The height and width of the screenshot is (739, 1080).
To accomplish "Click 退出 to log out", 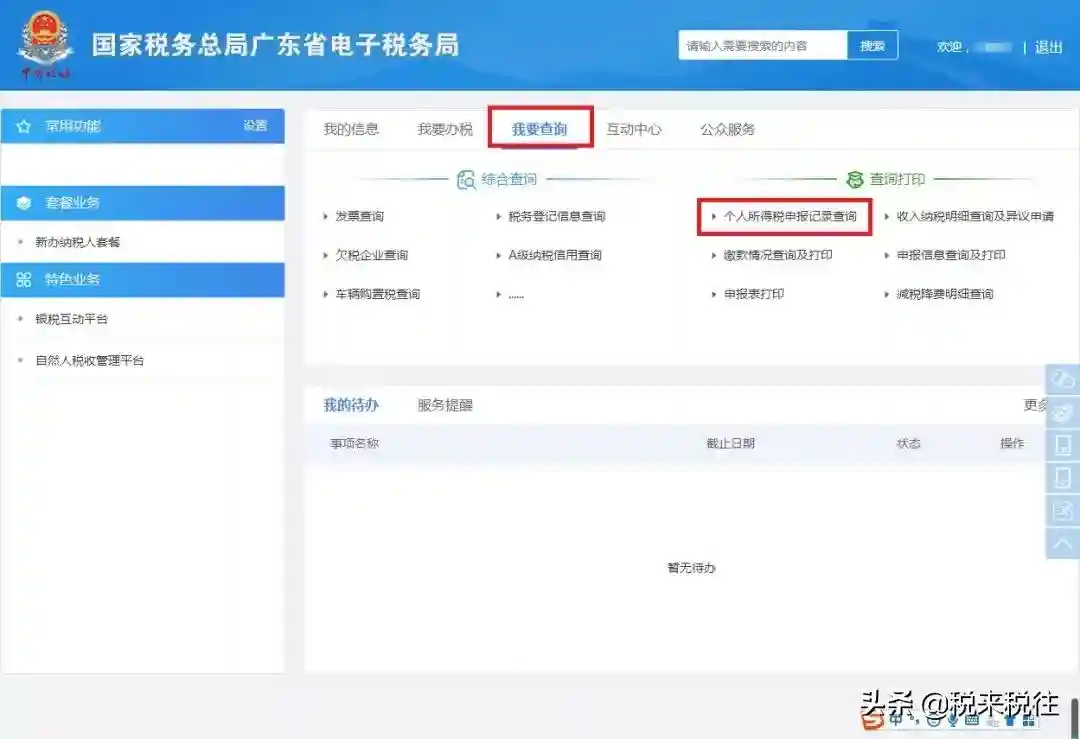I will tap(1048, 47).
